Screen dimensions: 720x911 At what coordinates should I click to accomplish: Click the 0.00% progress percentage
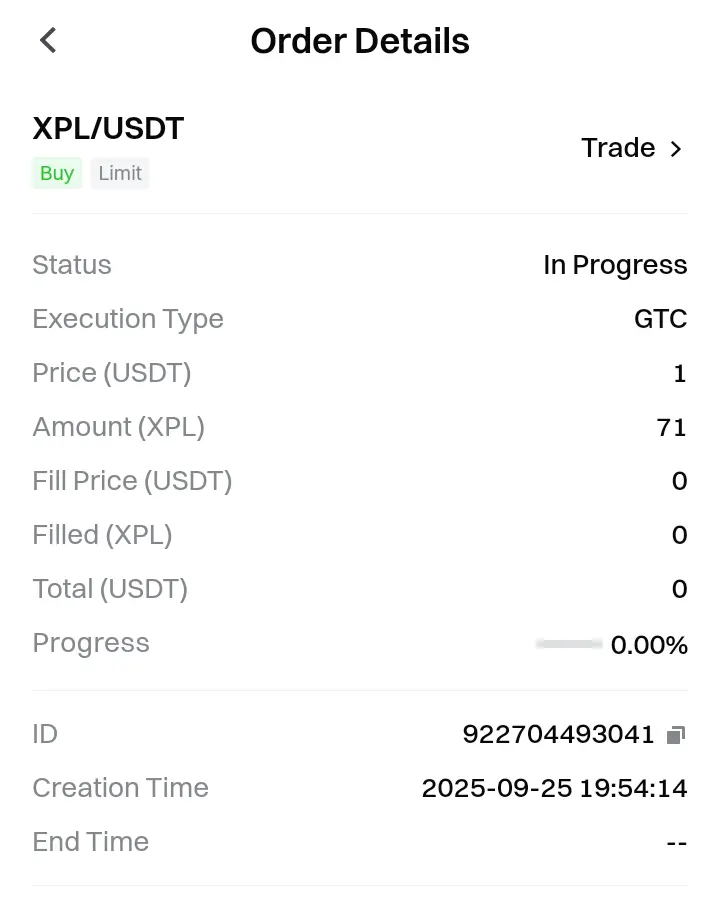[649, 645]
